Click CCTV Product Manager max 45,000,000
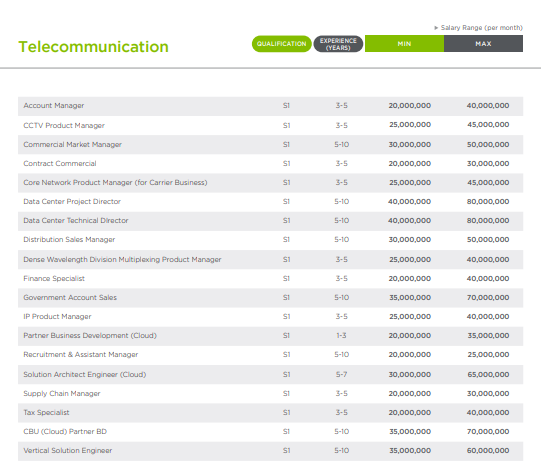This screenshot has width=541, height=474. point(488,125)
